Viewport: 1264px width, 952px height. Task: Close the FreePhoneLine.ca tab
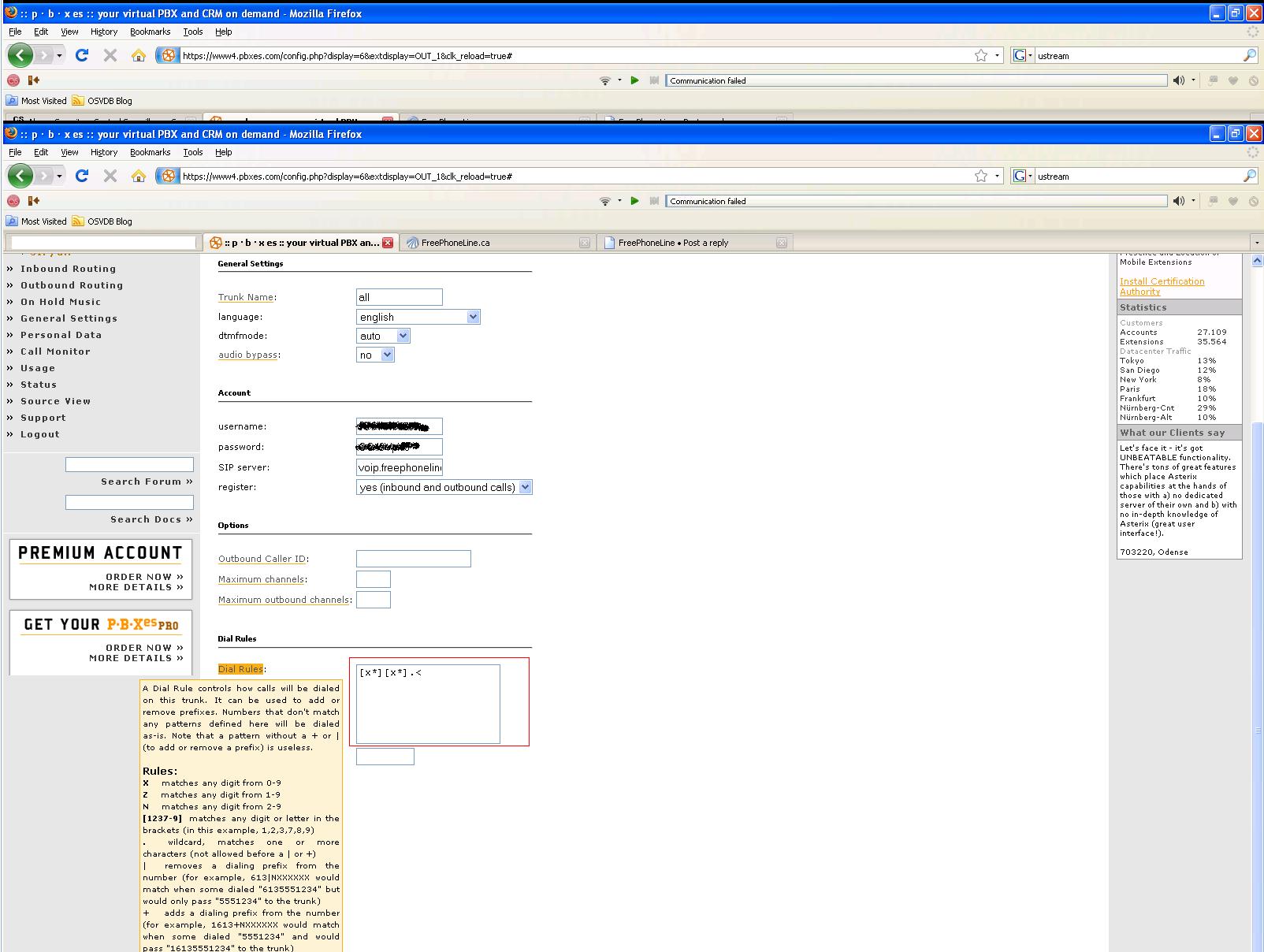(x=584, y=243)
